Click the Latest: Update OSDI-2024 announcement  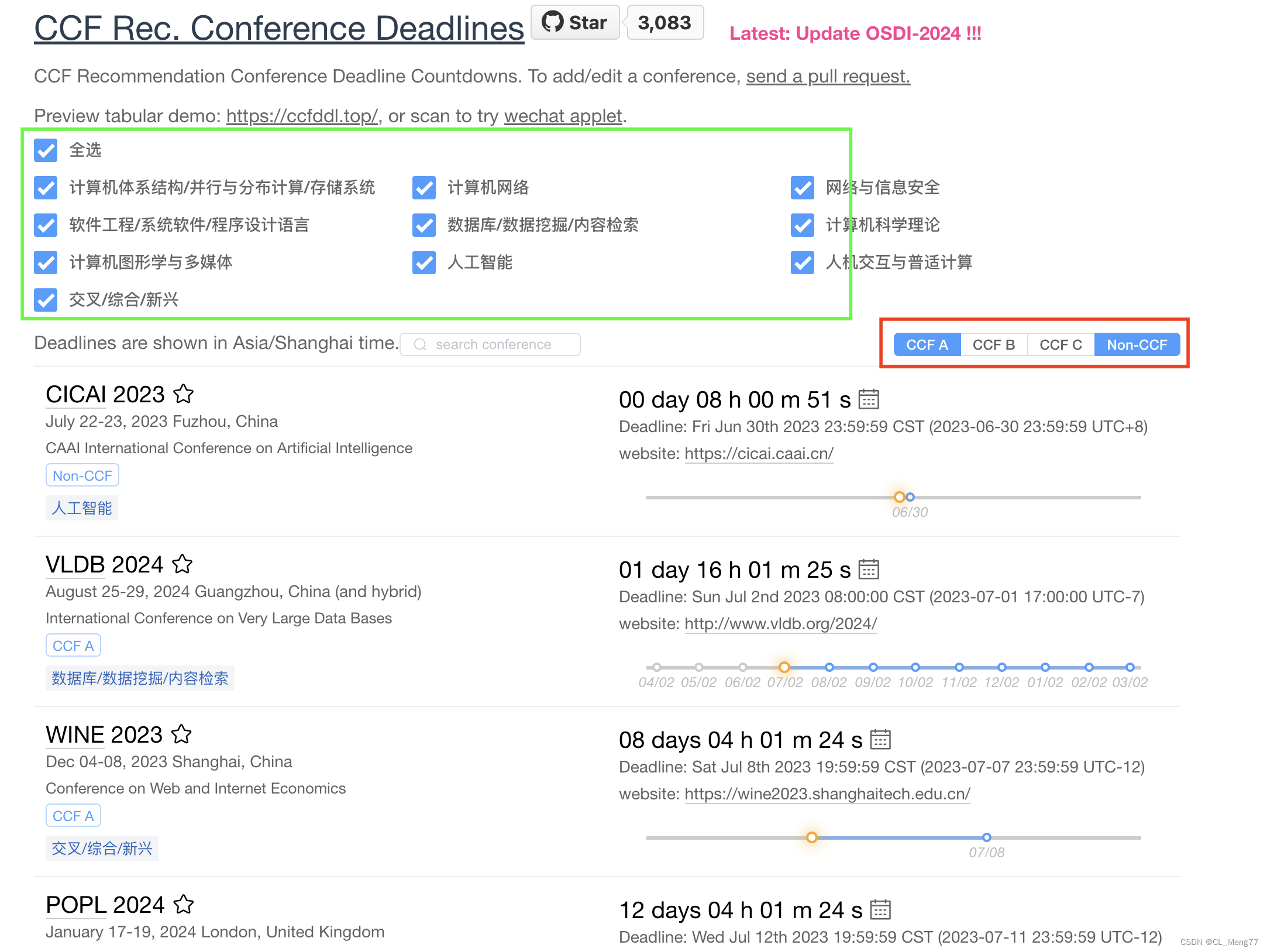point(855,33)
